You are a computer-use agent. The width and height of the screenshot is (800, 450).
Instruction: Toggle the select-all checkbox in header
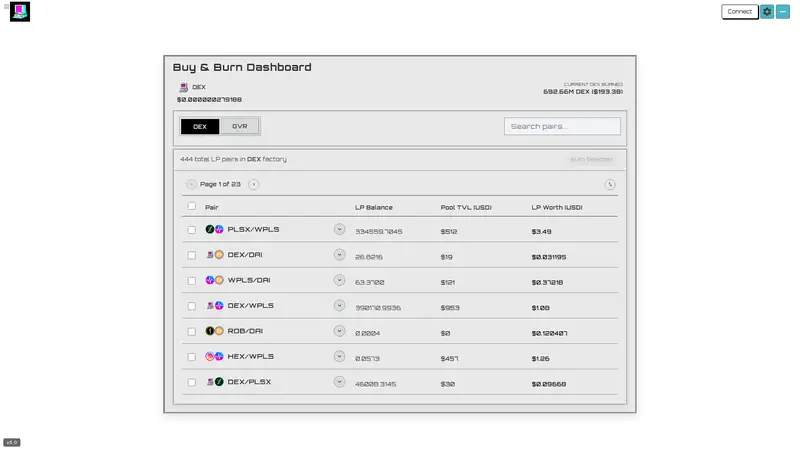pos(192,206)
